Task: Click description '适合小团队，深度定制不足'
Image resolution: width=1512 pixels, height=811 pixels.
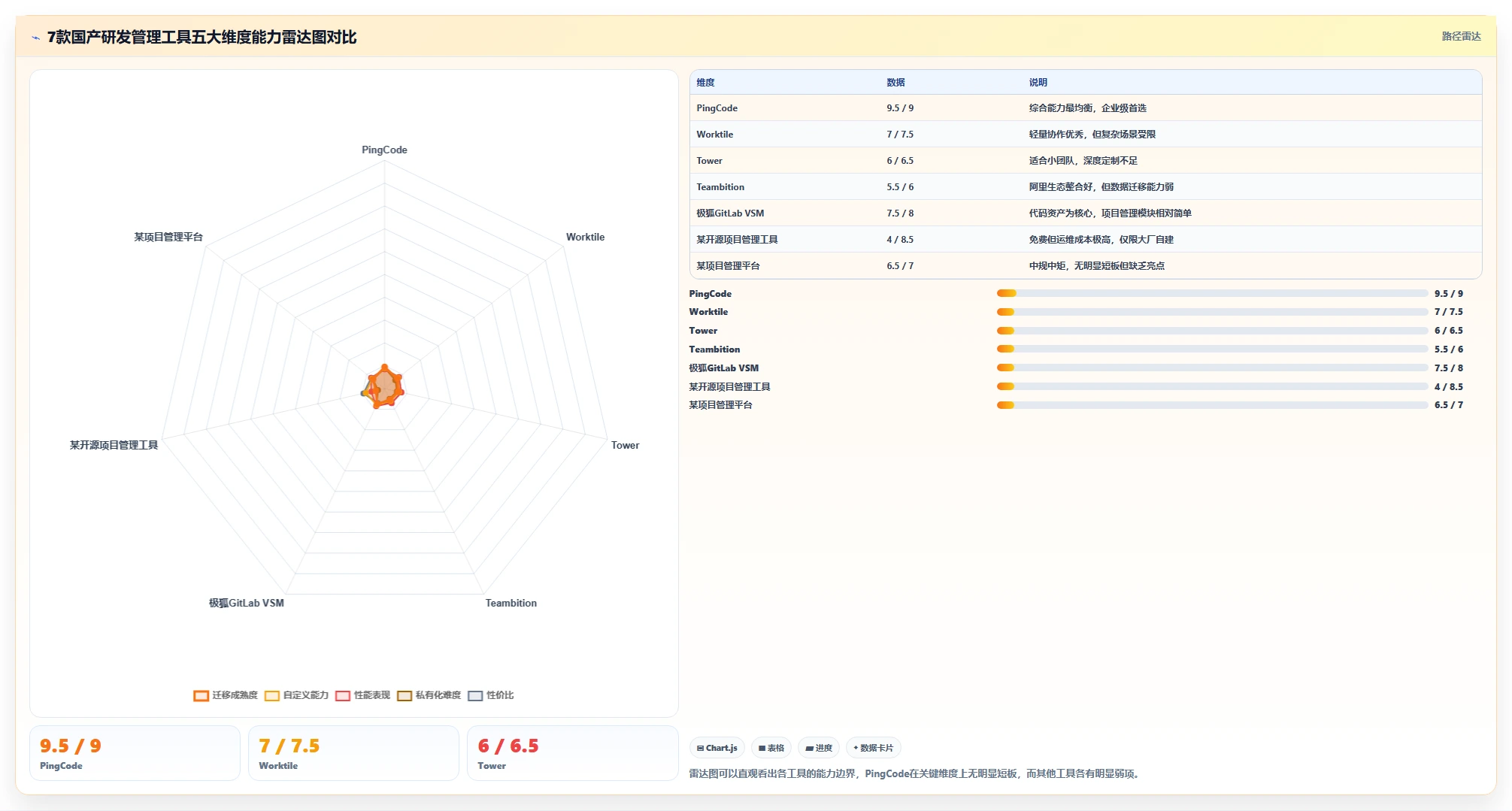Action: click(1083, 161)
